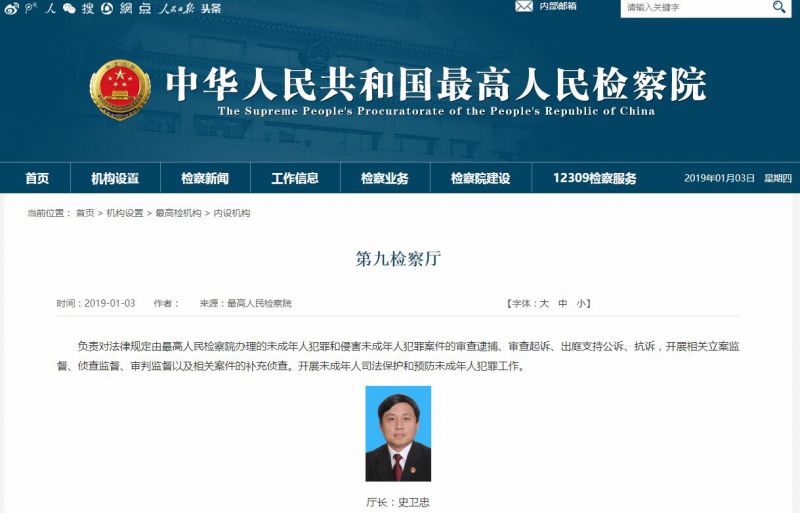Click the 内设机构 breadcrumb link

(x=232, y=213)
